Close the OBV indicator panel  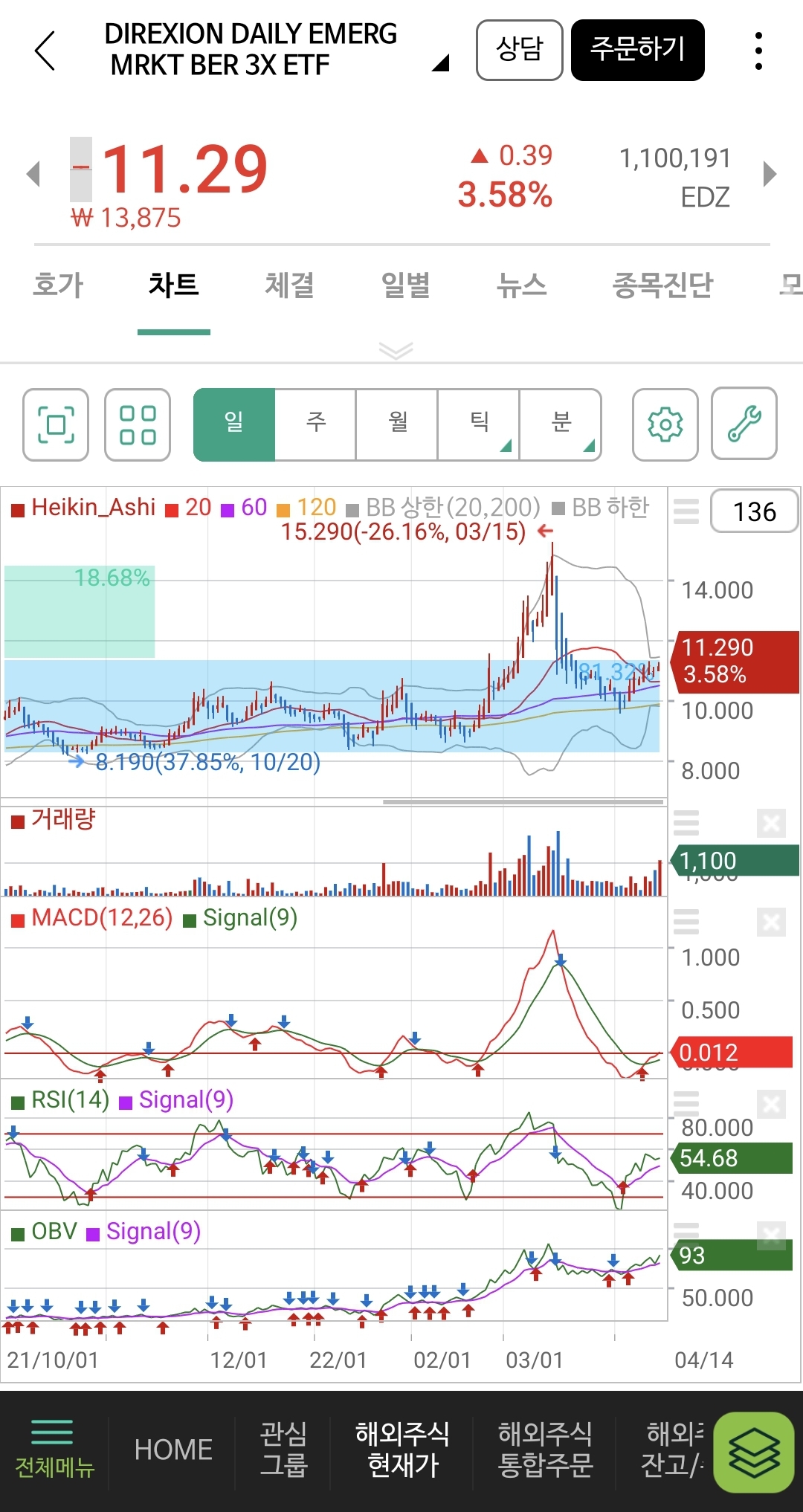pyautogui.click(x=771, y=1235)
